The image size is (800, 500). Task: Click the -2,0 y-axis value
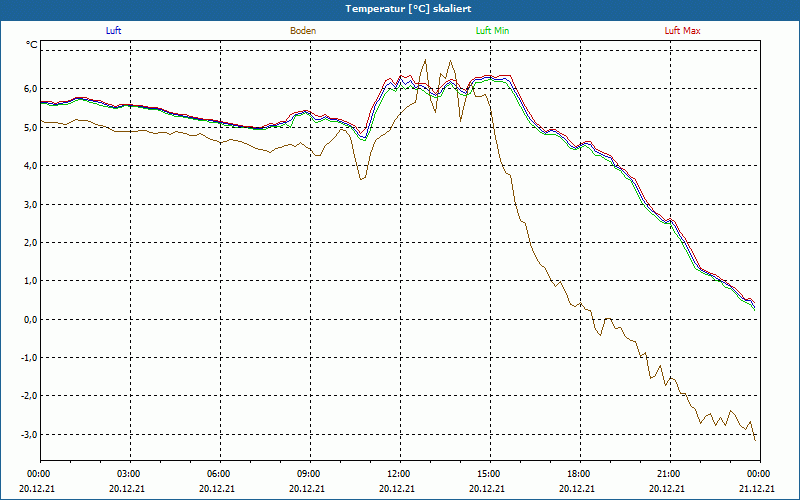click(x=29, y=396)
